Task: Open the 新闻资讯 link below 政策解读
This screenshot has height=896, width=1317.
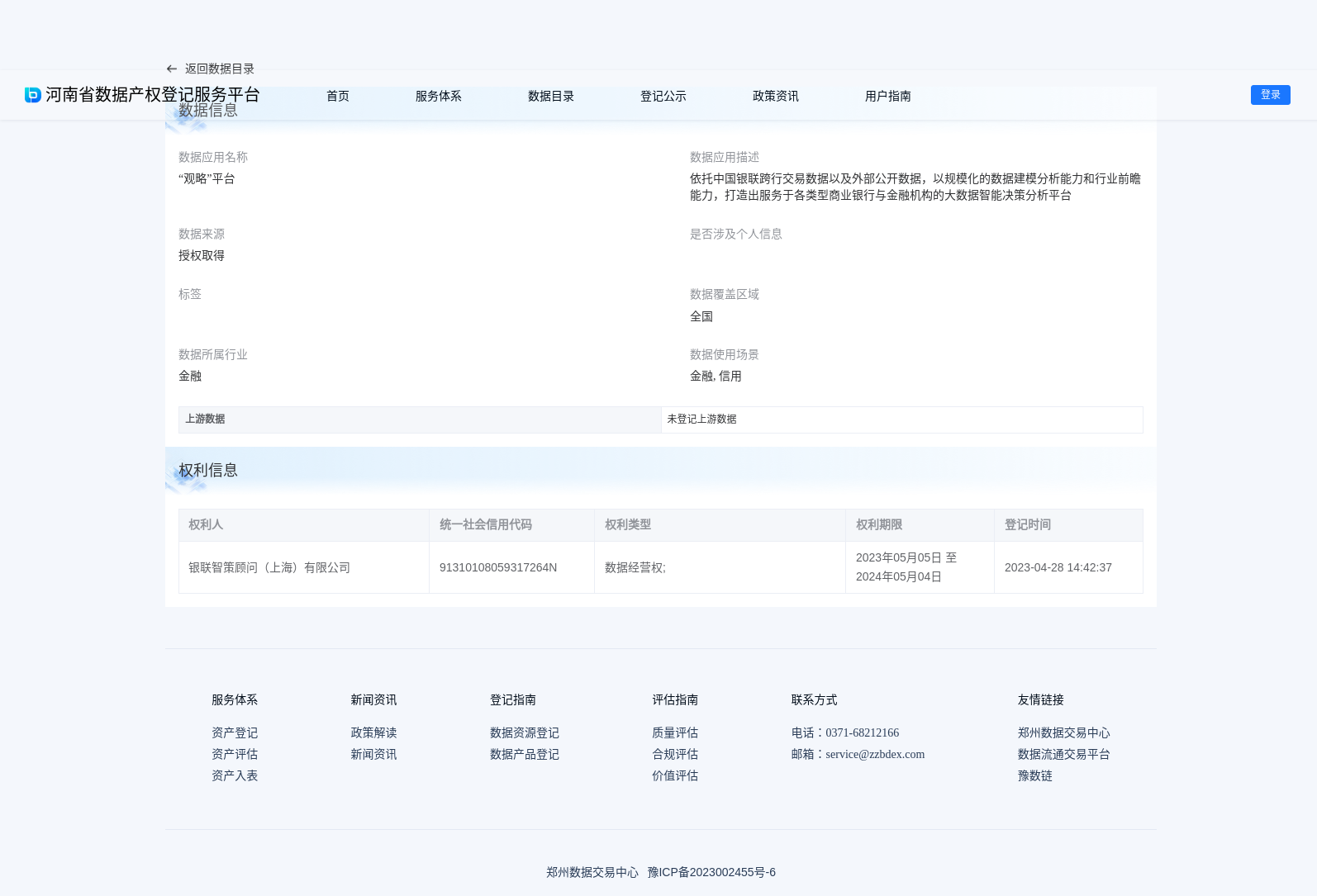Action: tap(373, 754)
